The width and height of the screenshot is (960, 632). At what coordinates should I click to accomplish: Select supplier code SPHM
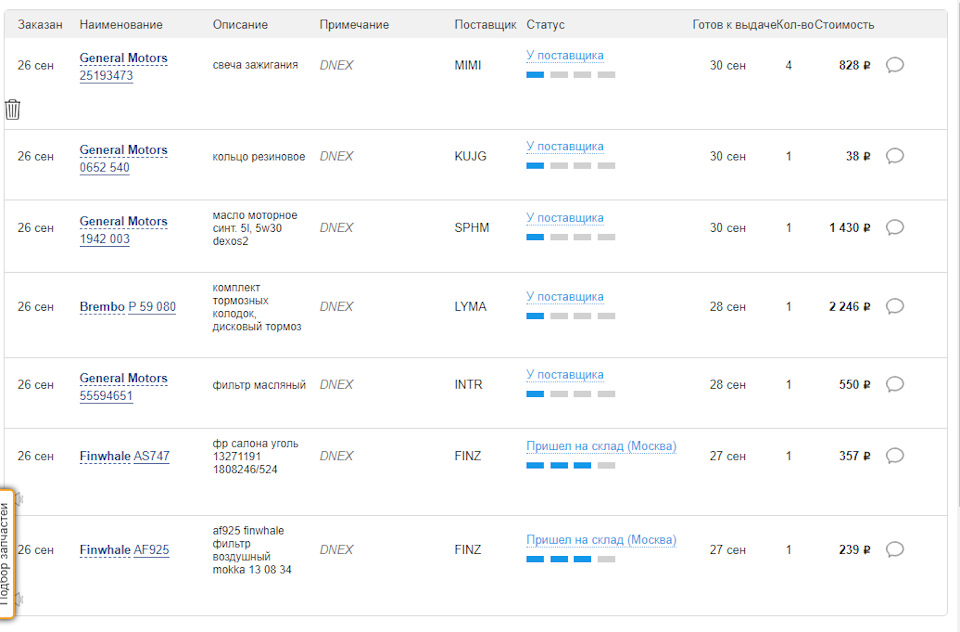[x=471, y=228]
